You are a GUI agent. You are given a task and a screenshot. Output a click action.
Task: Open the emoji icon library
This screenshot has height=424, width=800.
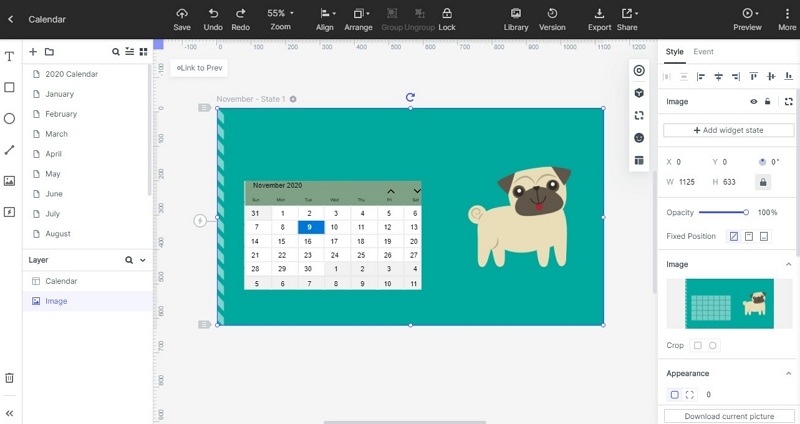639,138
